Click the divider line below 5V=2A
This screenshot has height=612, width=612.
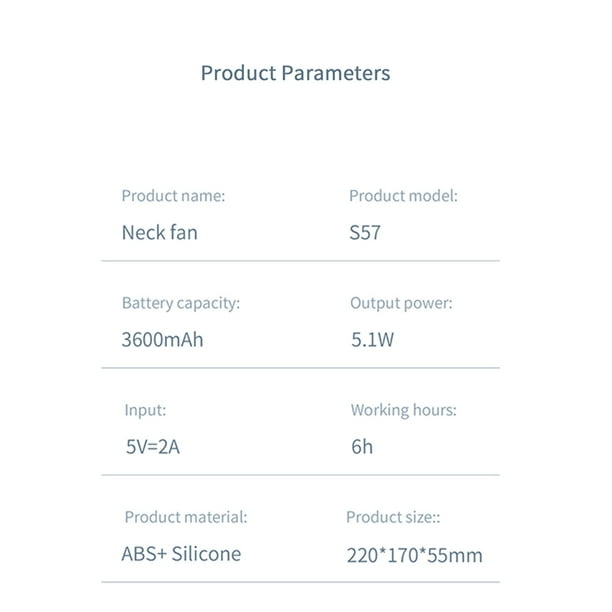point(301,475)
